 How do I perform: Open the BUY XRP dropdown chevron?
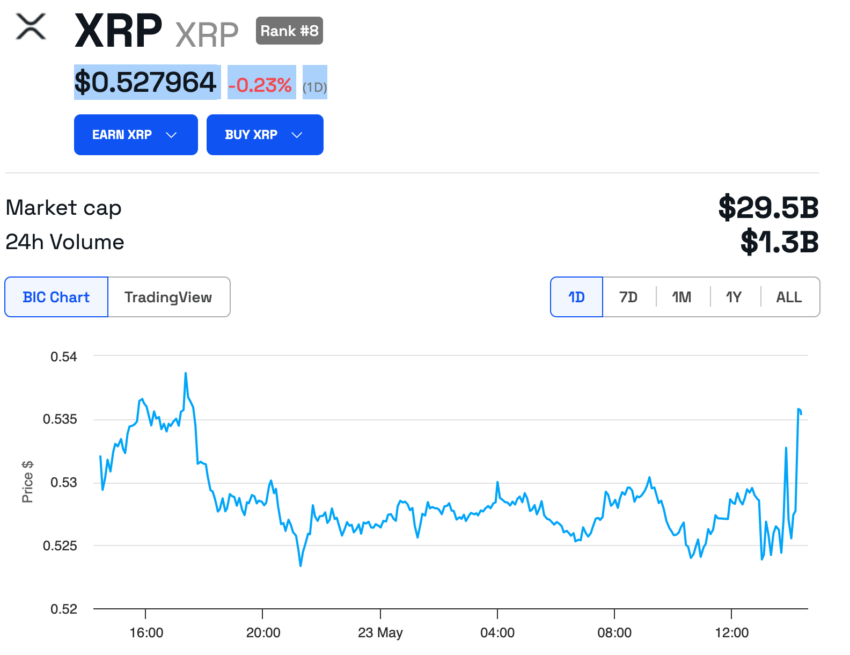(x=296, y=134)
